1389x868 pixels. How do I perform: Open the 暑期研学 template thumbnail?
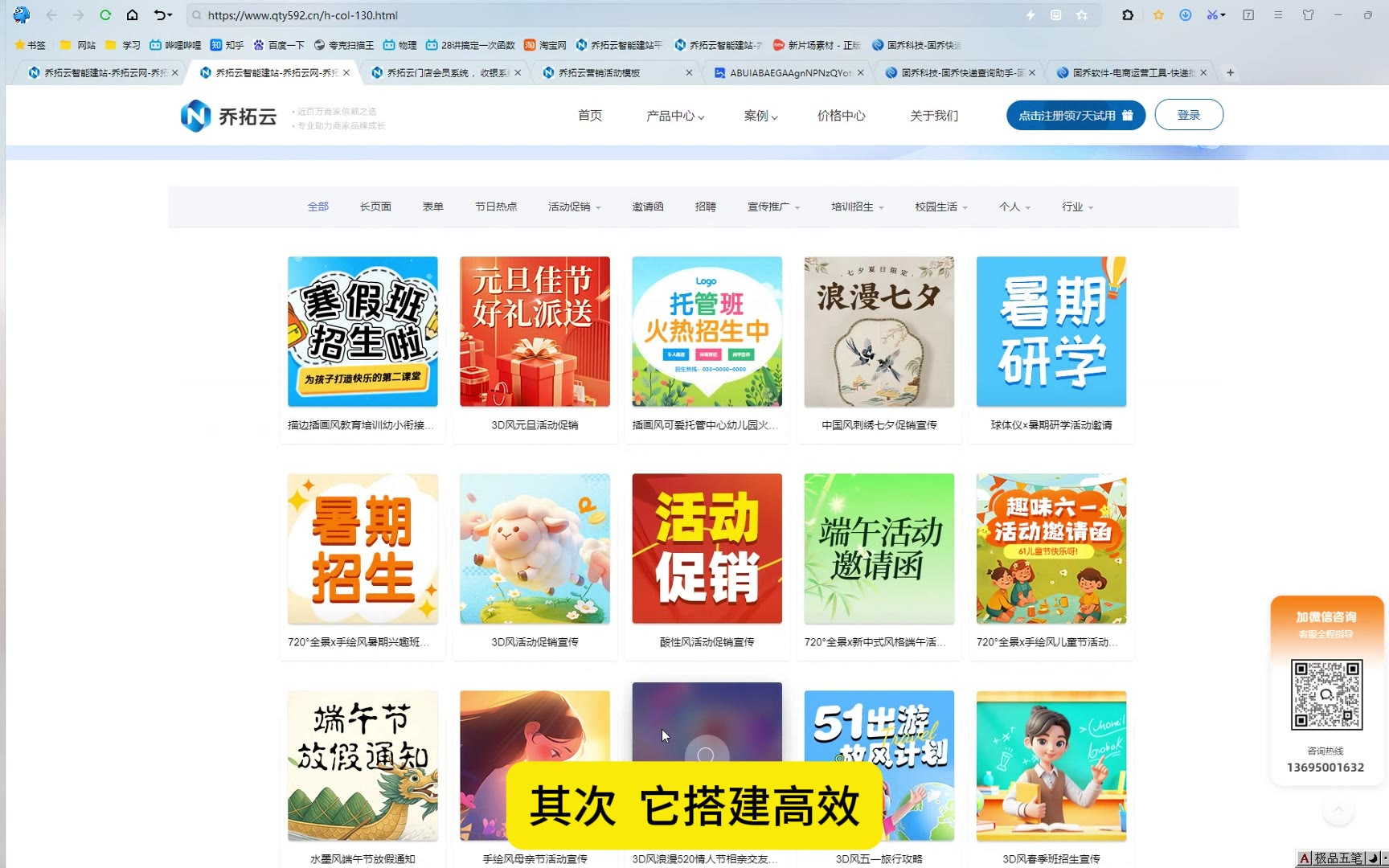click(1051, 331)
